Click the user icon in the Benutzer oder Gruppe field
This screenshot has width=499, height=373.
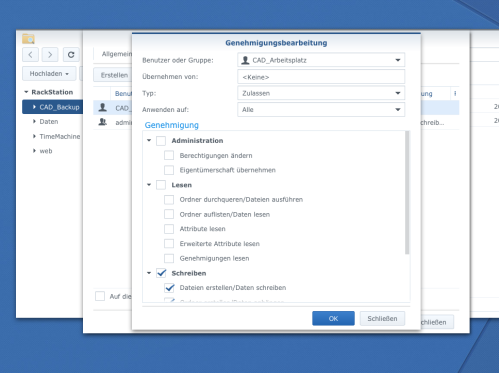[x=245, y=60]
